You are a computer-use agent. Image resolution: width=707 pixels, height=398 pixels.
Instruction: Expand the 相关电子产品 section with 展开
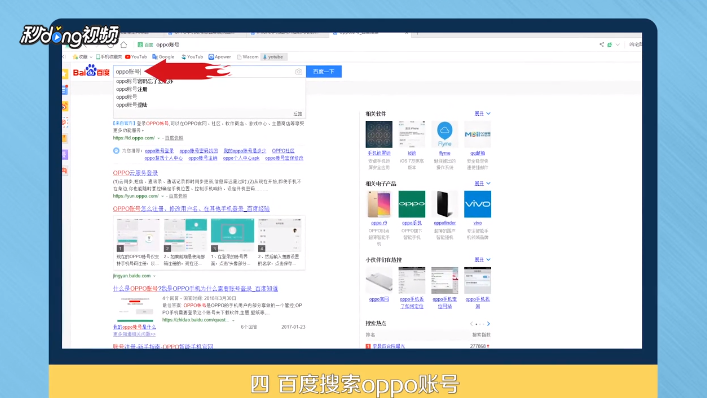(x=482, y=183)
